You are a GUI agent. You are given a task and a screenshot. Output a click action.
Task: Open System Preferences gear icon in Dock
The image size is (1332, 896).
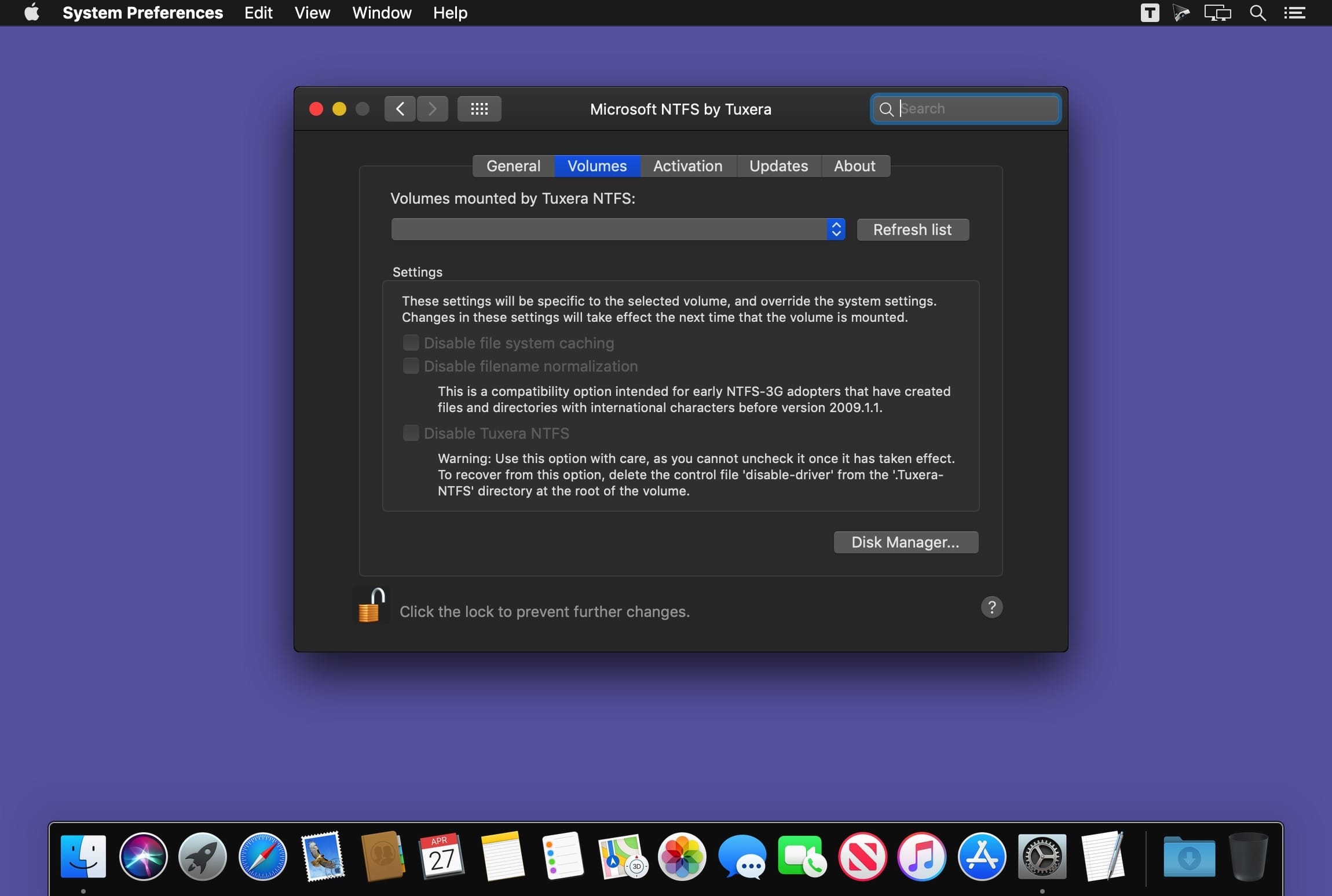point(1041,856)
